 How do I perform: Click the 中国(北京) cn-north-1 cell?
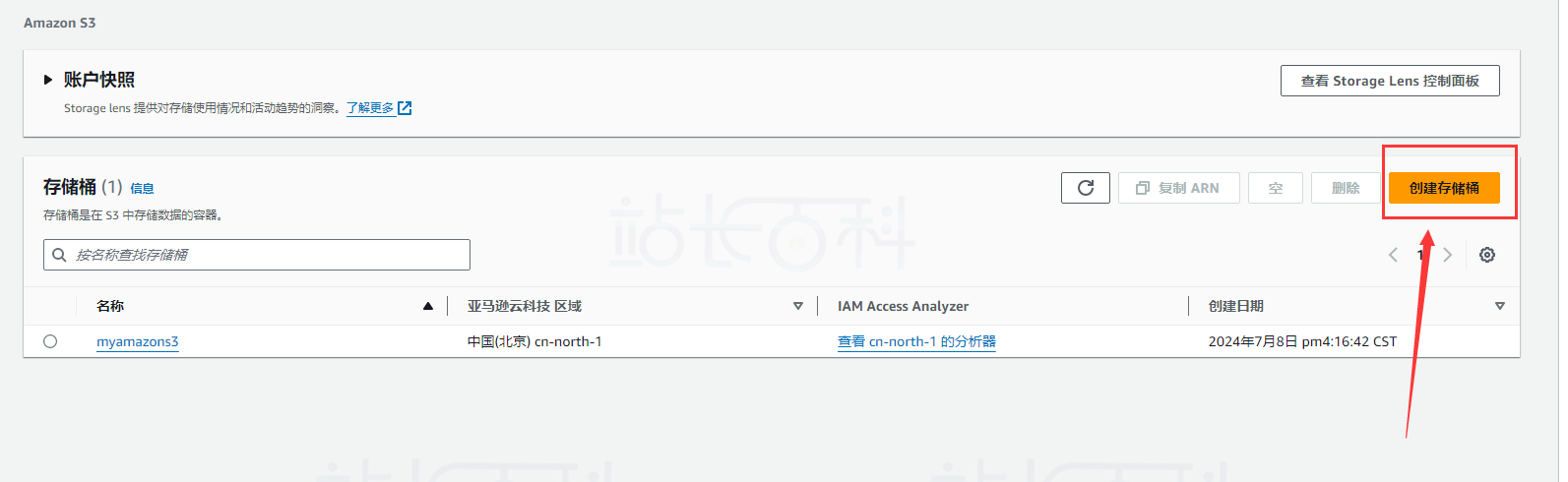534,341
